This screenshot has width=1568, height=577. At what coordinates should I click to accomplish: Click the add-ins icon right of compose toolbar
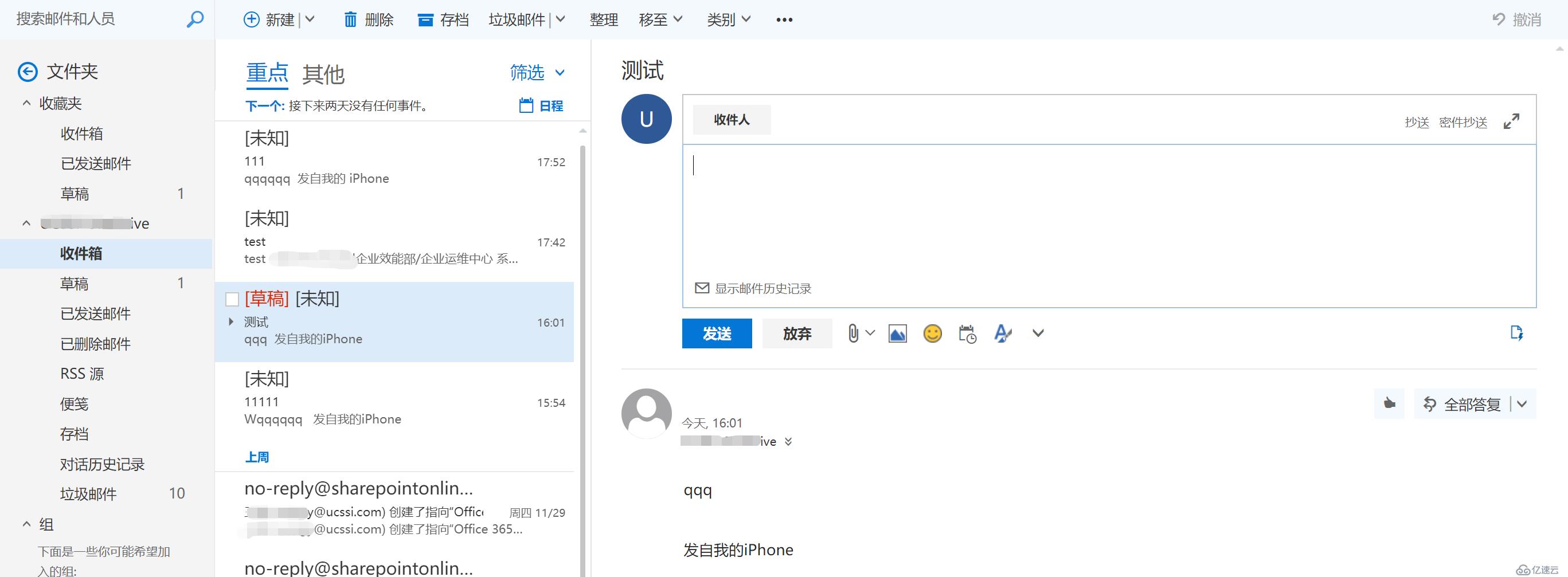pos(1516,333)
